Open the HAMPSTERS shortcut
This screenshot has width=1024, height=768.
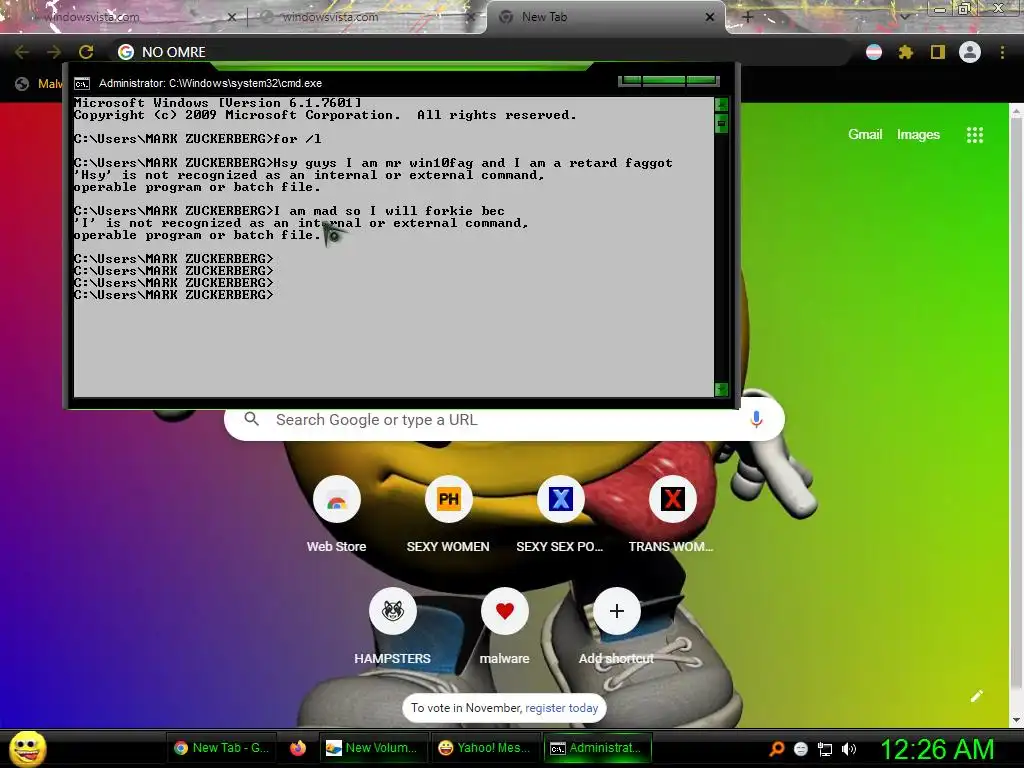coord(392,611)
